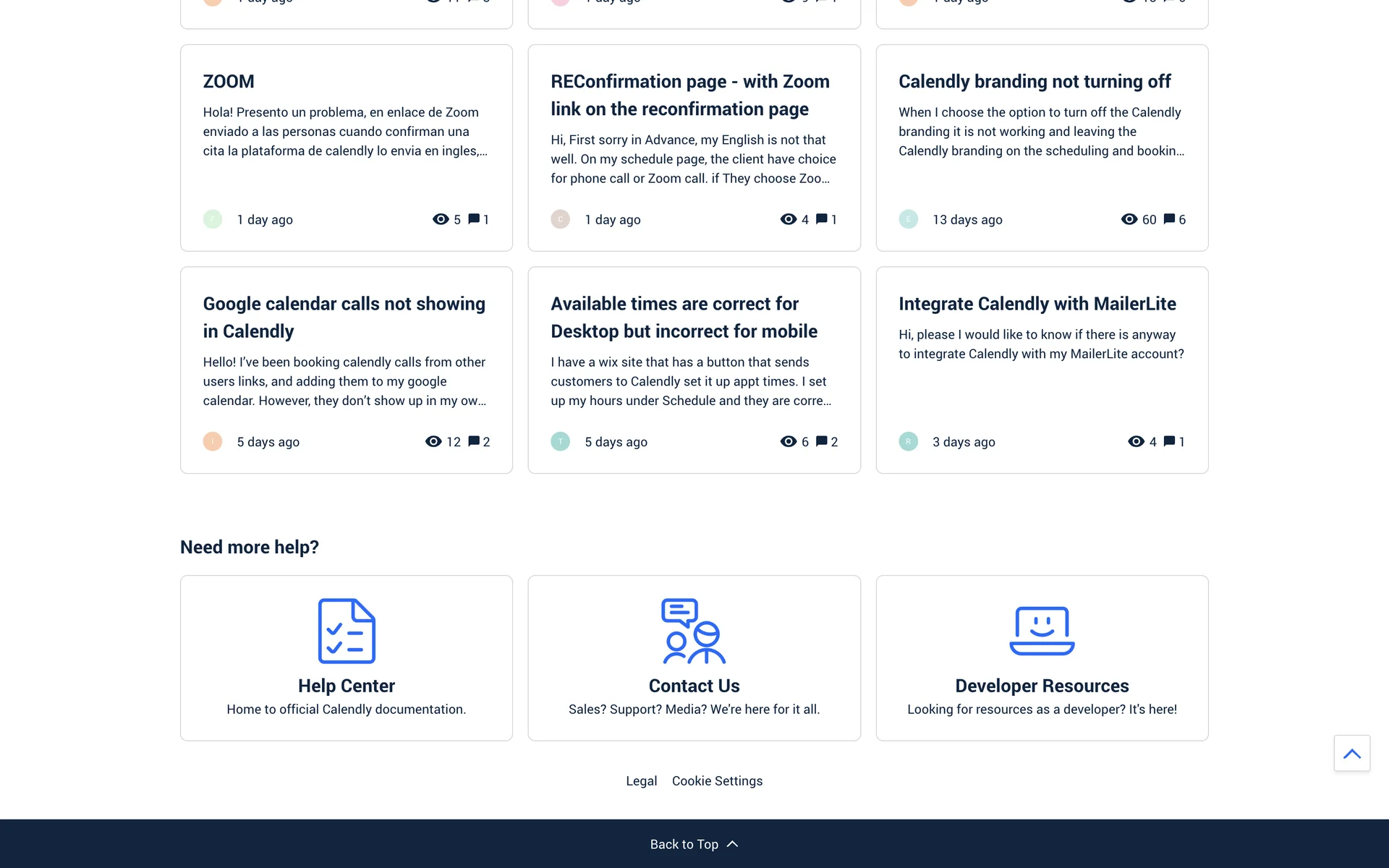1389x868 pixels.
Task: Open Google calendar calls not showing post
Action: point(344,317)
